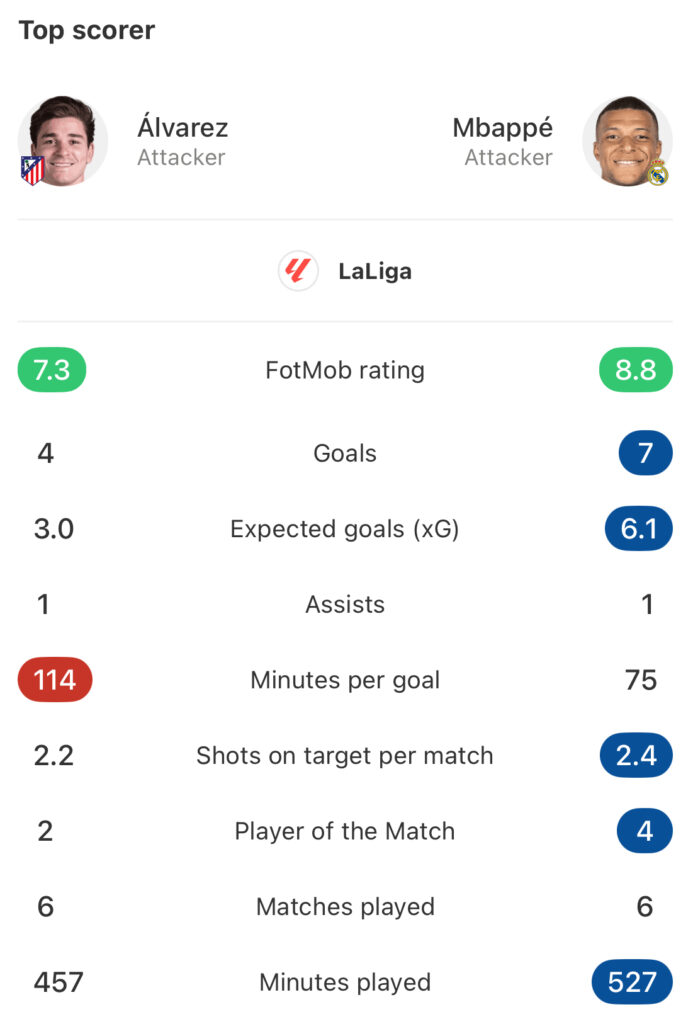Select the Mbappé player name
Image resolution: width=693 pixels, height=1024 pixels.
(x=502, y=128)
